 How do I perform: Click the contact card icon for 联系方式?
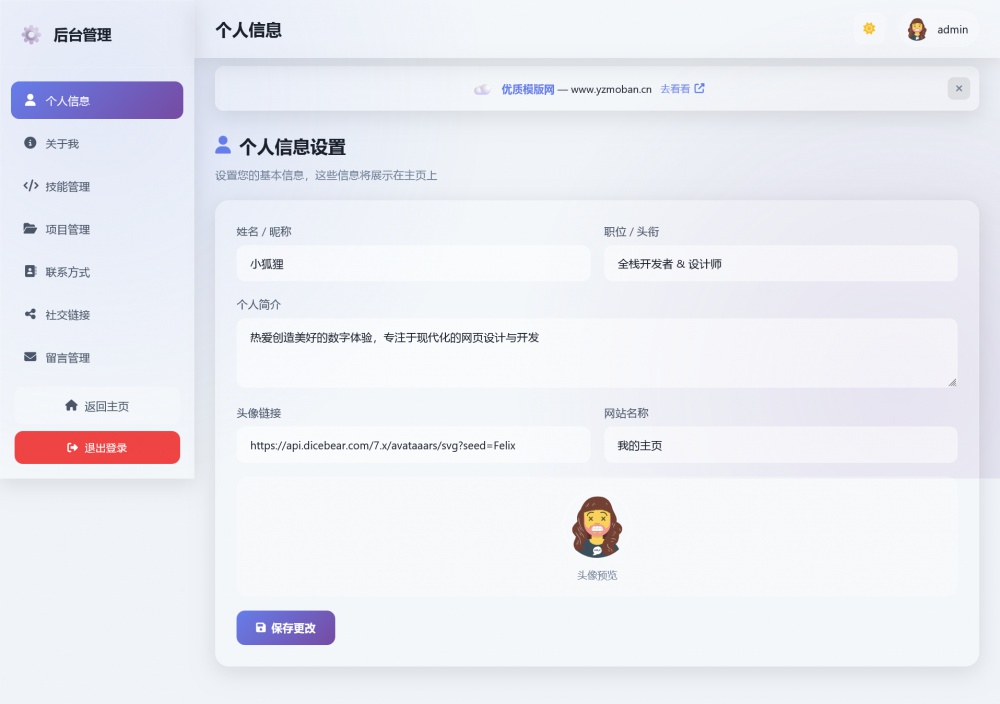point(30,272)
